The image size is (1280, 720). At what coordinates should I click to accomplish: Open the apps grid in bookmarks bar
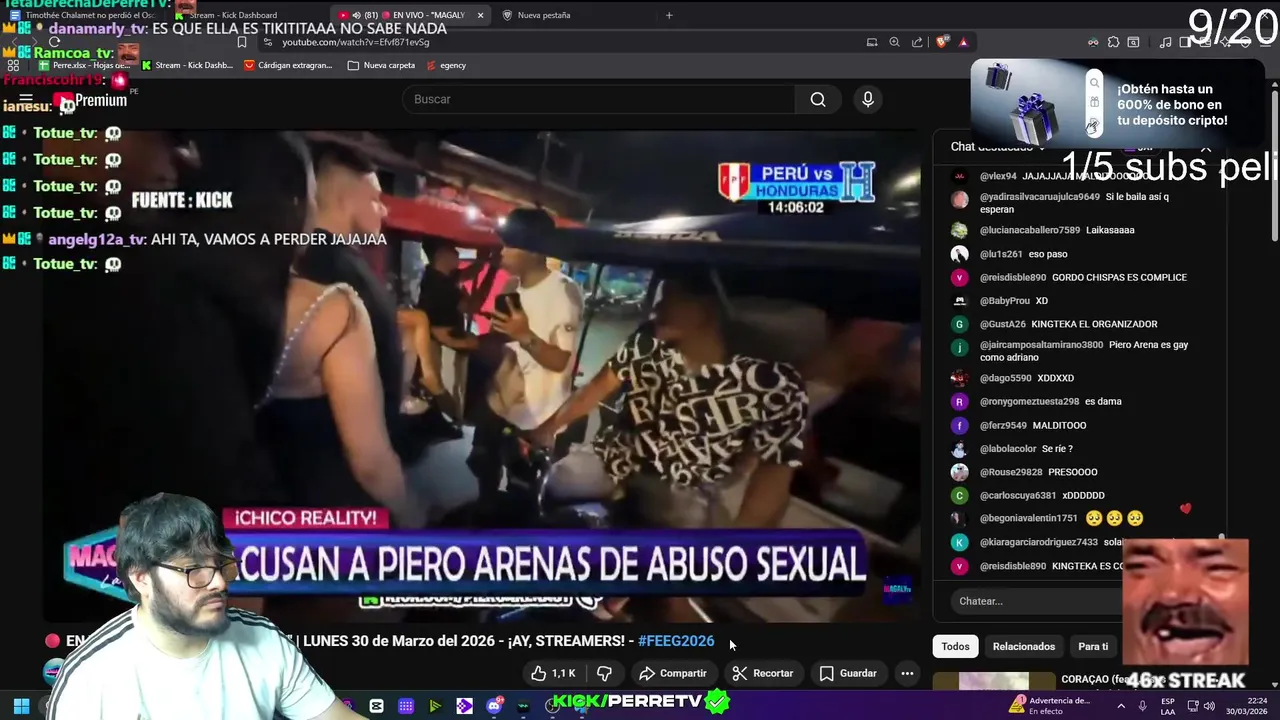click(x=13, y=65)
